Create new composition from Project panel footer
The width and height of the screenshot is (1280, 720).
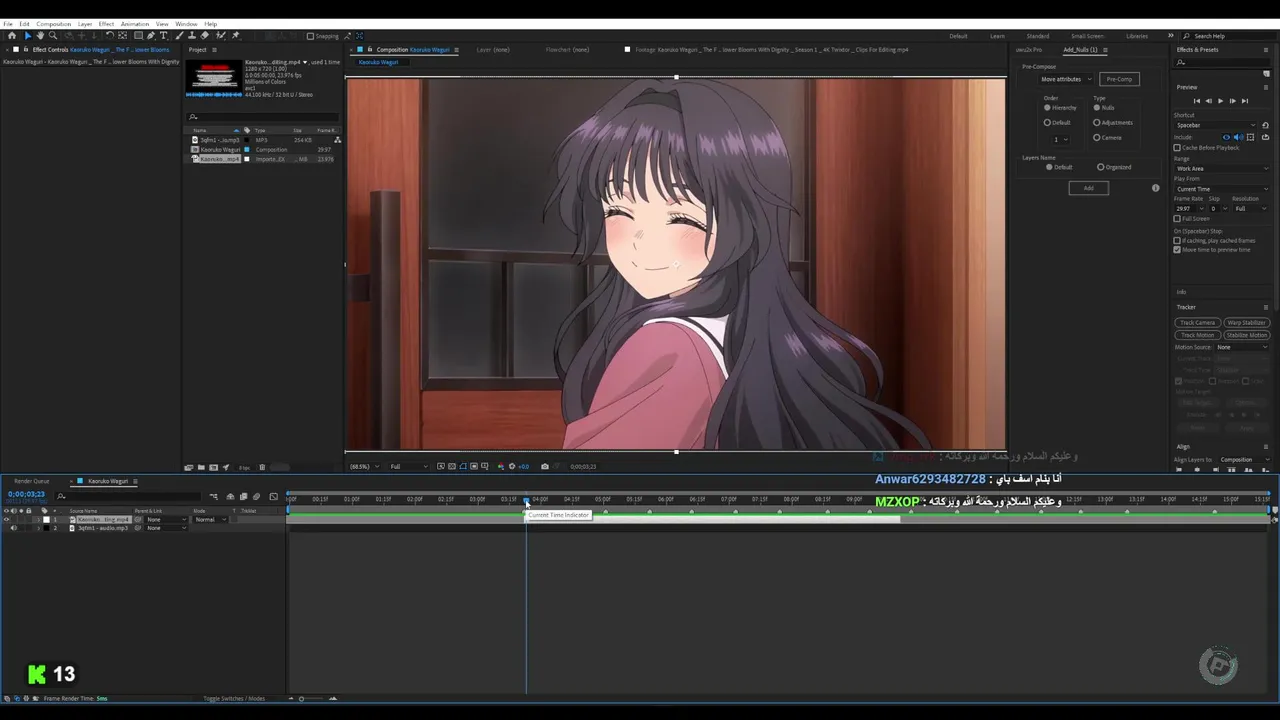point(213,467)
